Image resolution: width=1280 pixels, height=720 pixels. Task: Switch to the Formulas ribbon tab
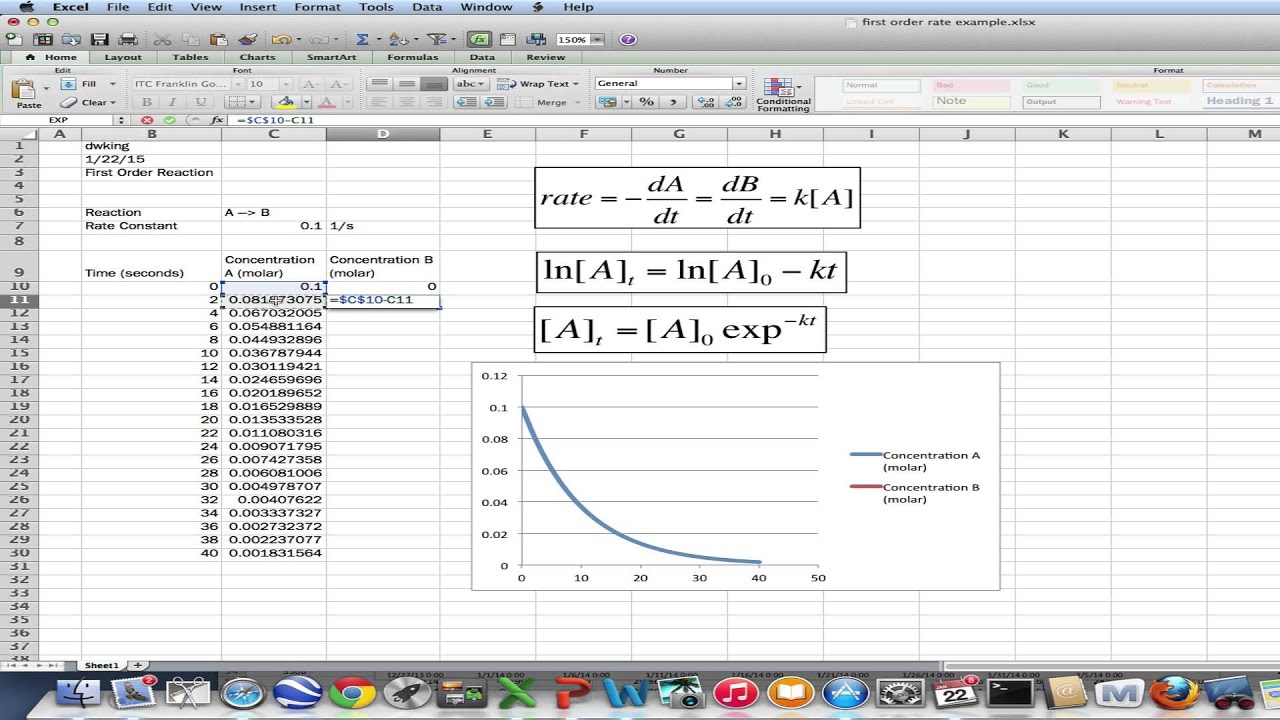[412, 57]
